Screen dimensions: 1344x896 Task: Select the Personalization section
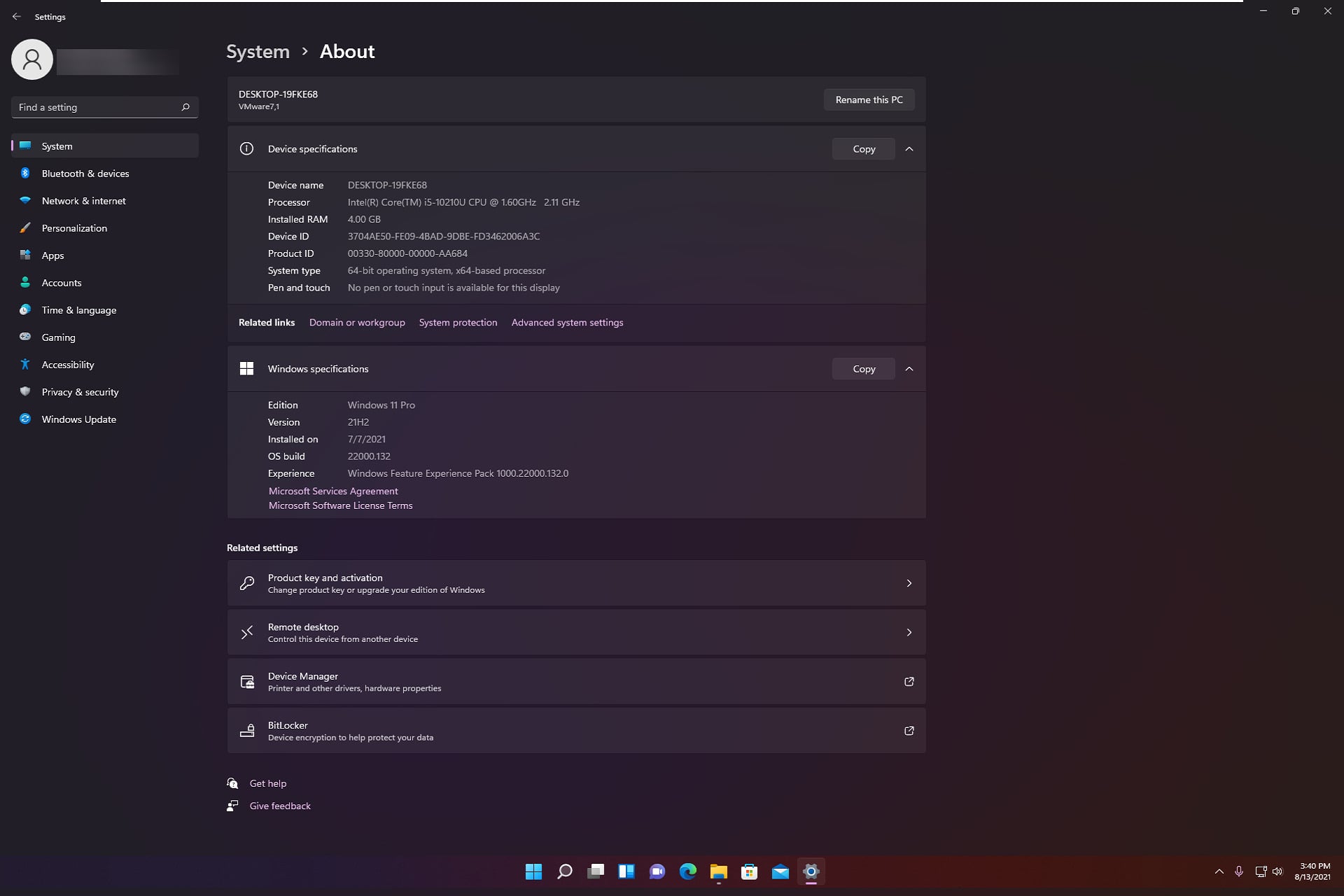tap(74, 227)
